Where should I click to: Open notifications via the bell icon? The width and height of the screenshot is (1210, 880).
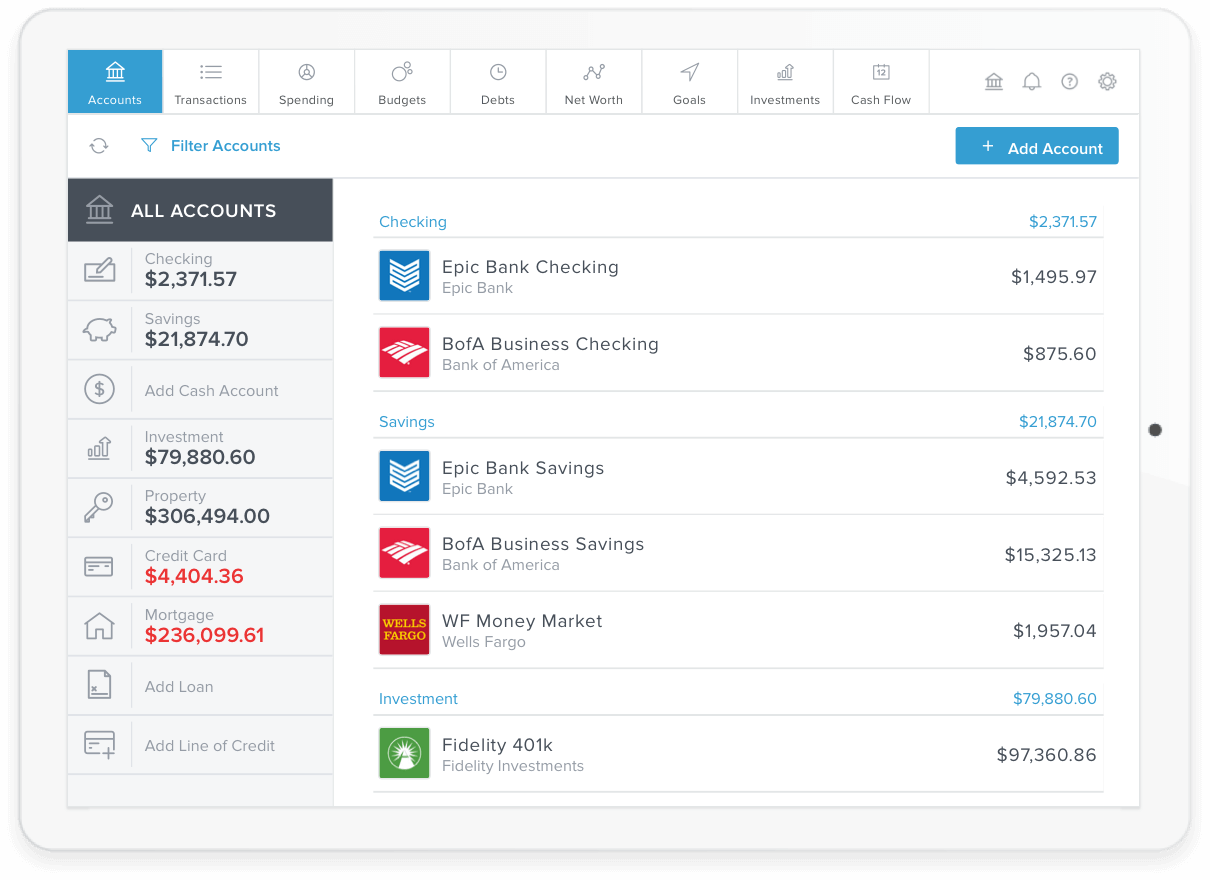[x=1032, y=81]
